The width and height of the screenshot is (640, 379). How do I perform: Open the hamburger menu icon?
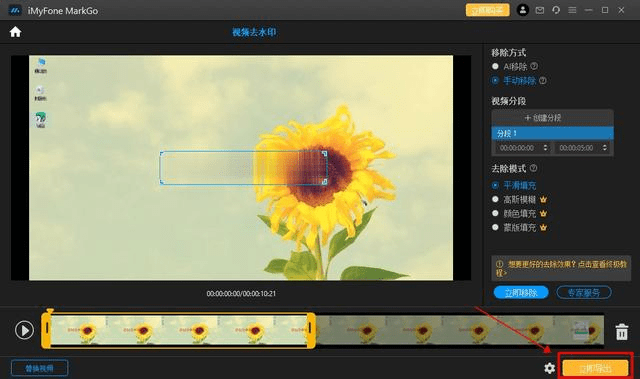pos(572,10)
